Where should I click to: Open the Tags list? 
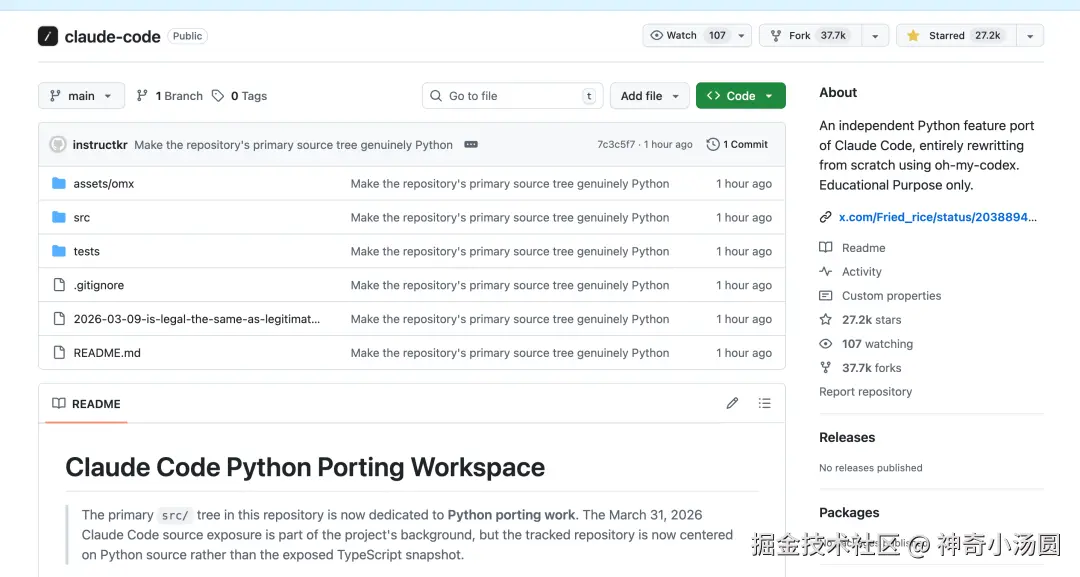coord(240,96)
